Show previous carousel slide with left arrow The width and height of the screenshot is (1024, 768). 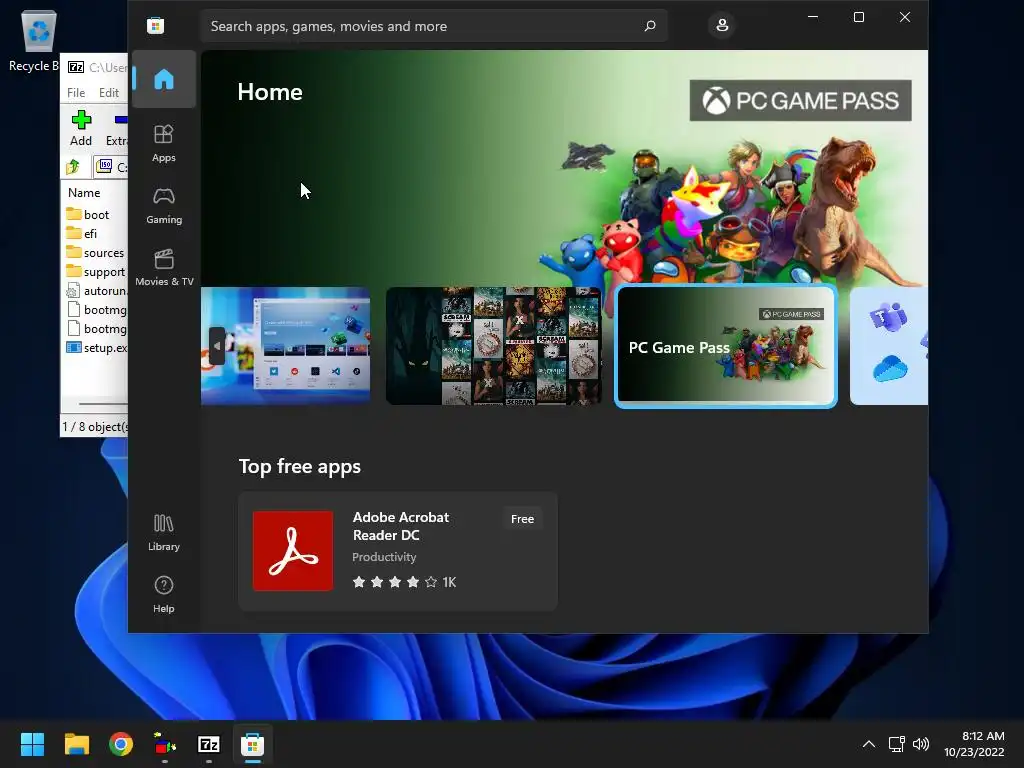coord(217,346)
